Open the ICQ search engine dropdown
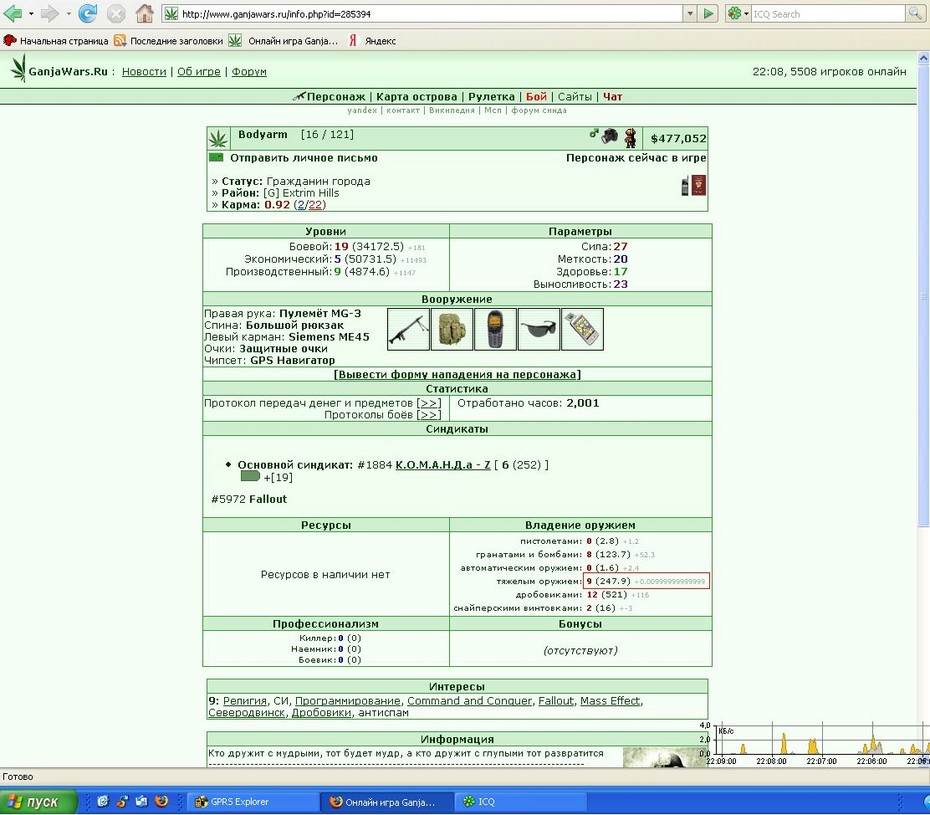Image resolution: width=930 pixels, height=815 pixels. [738, 14]
